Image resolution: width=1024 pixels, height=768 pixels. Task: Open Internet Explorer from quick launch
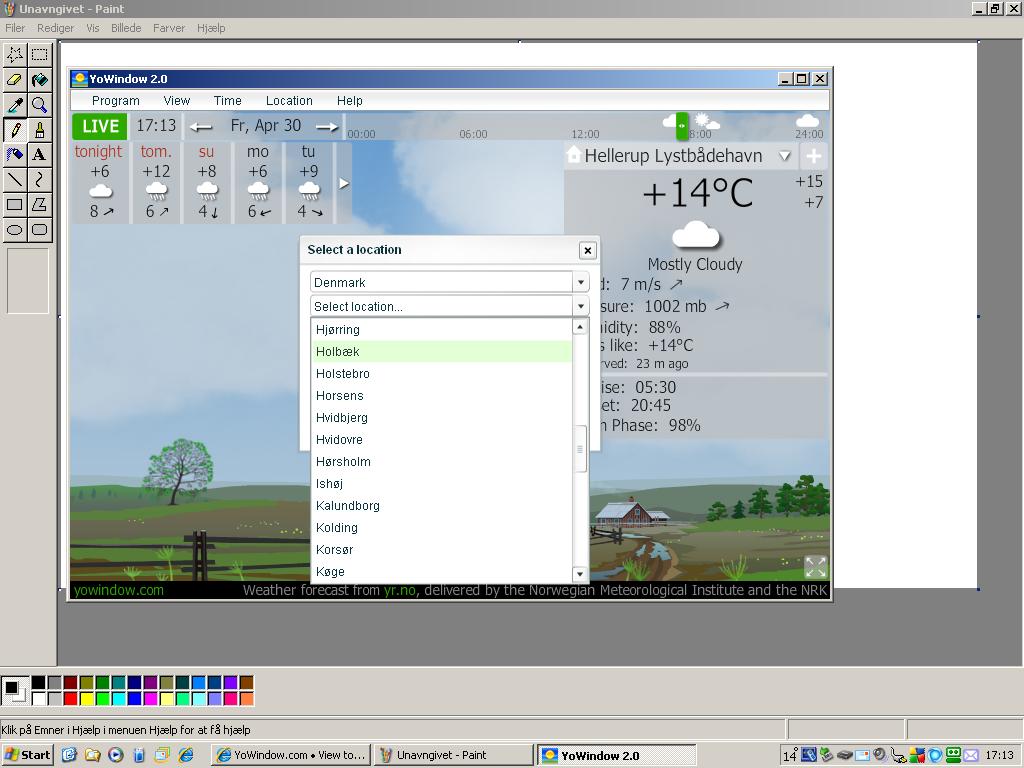point(186,755)
